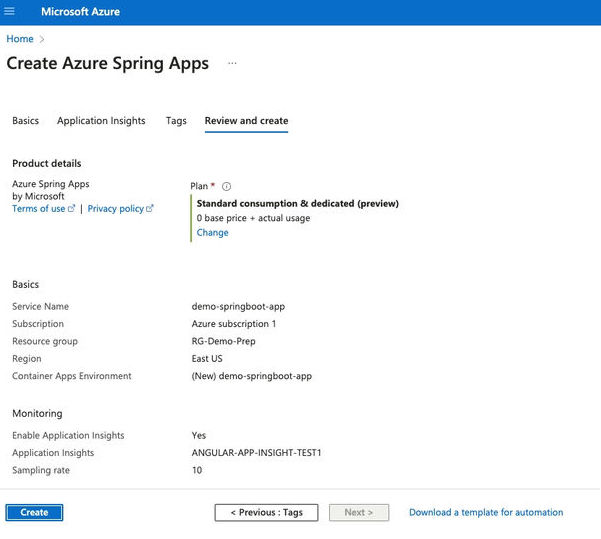
Task: Go to Home breadcrumb
Action: coord(20,39)
